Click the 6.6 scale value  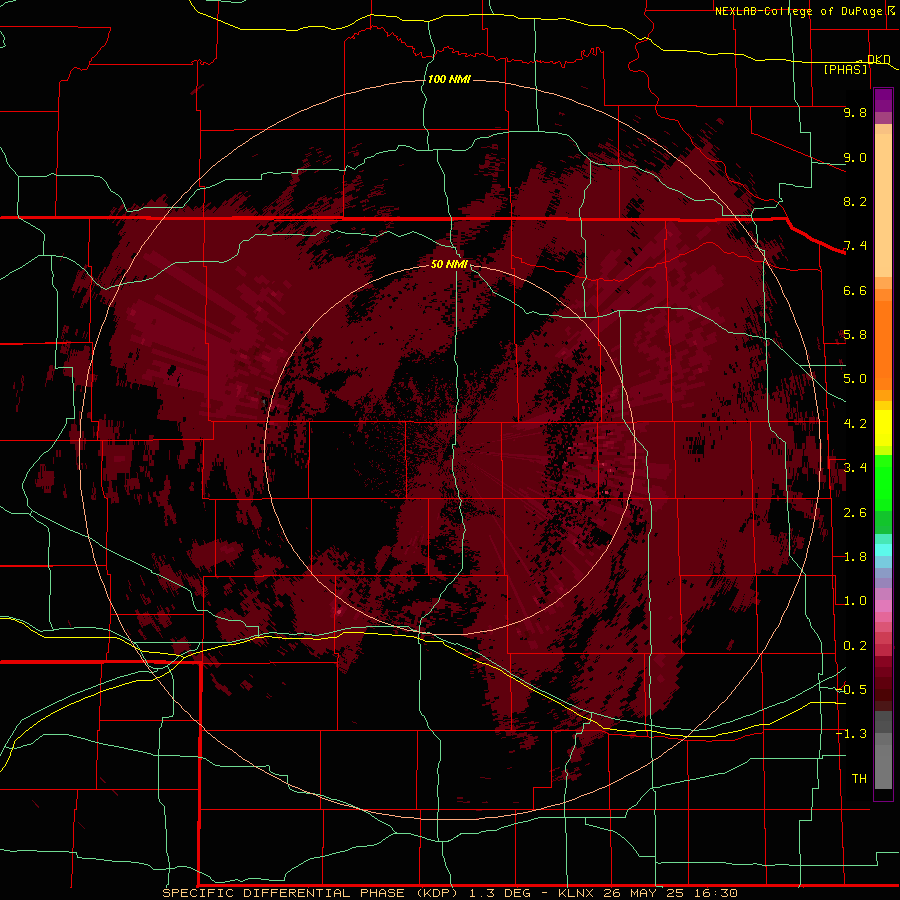(x=855, y=290)
